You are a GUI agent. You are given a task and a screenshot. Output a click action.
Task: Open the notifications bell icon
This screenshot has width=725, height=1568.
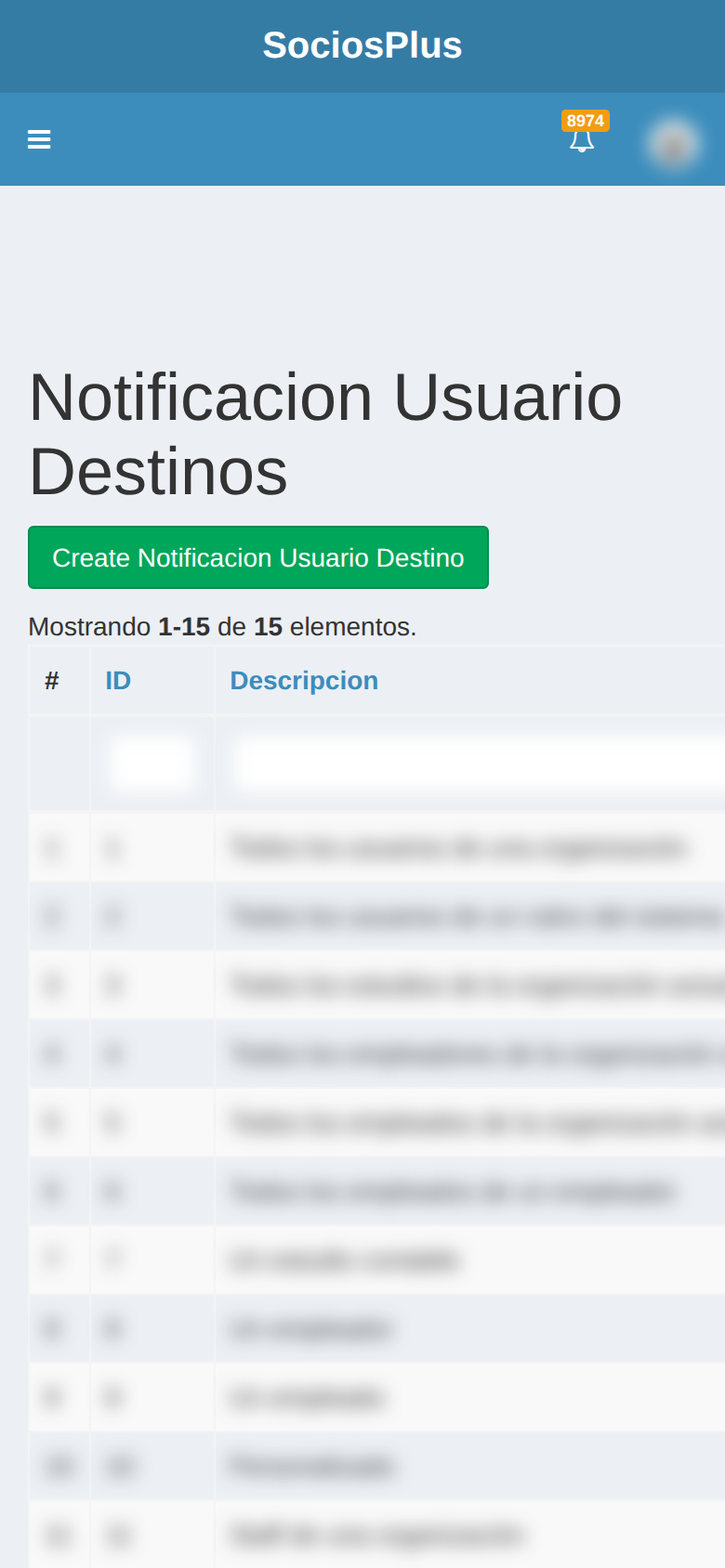coord(581,141)
